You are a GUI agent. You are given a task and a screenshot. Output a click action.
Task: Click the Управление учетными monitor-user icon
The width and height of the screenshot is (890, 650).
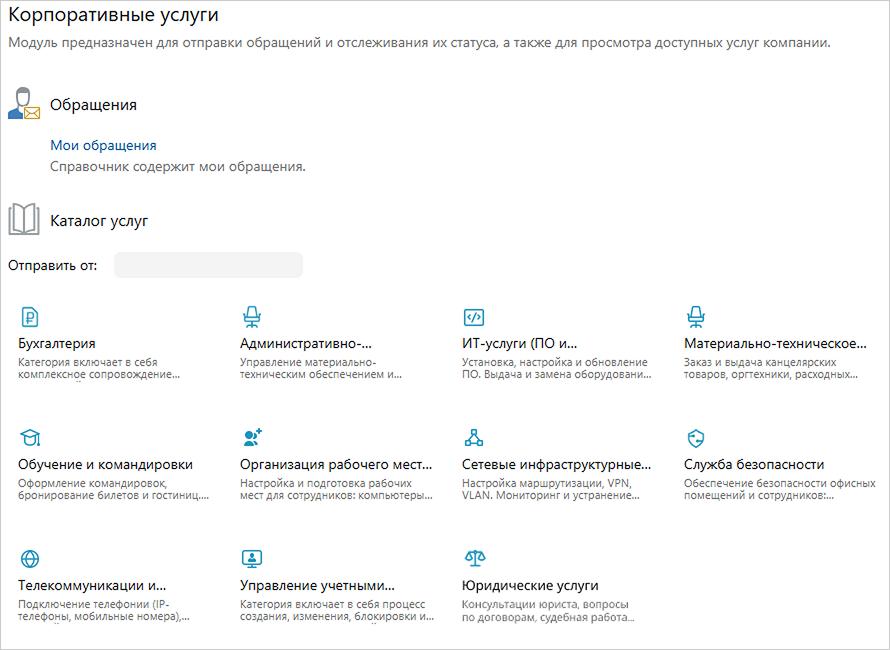click(252, 558)
